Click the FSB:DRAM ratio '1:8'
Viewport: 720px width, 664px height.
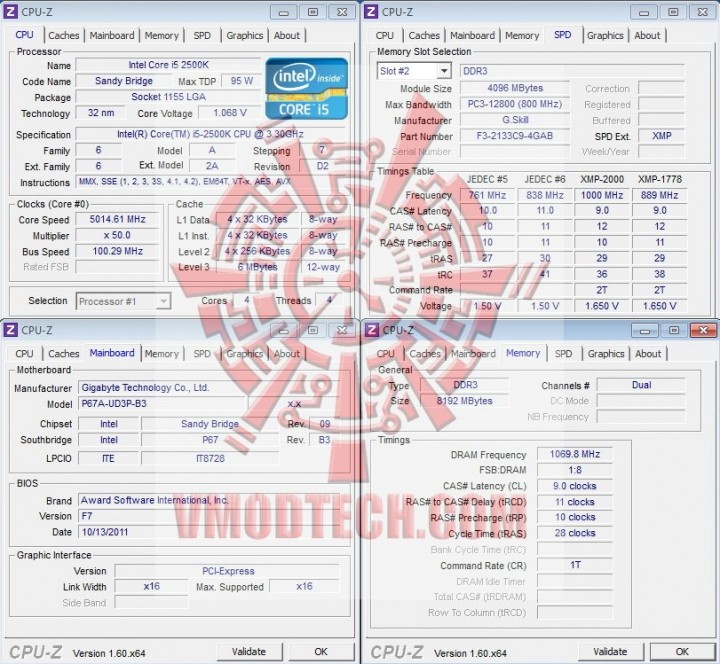point(574,470)
